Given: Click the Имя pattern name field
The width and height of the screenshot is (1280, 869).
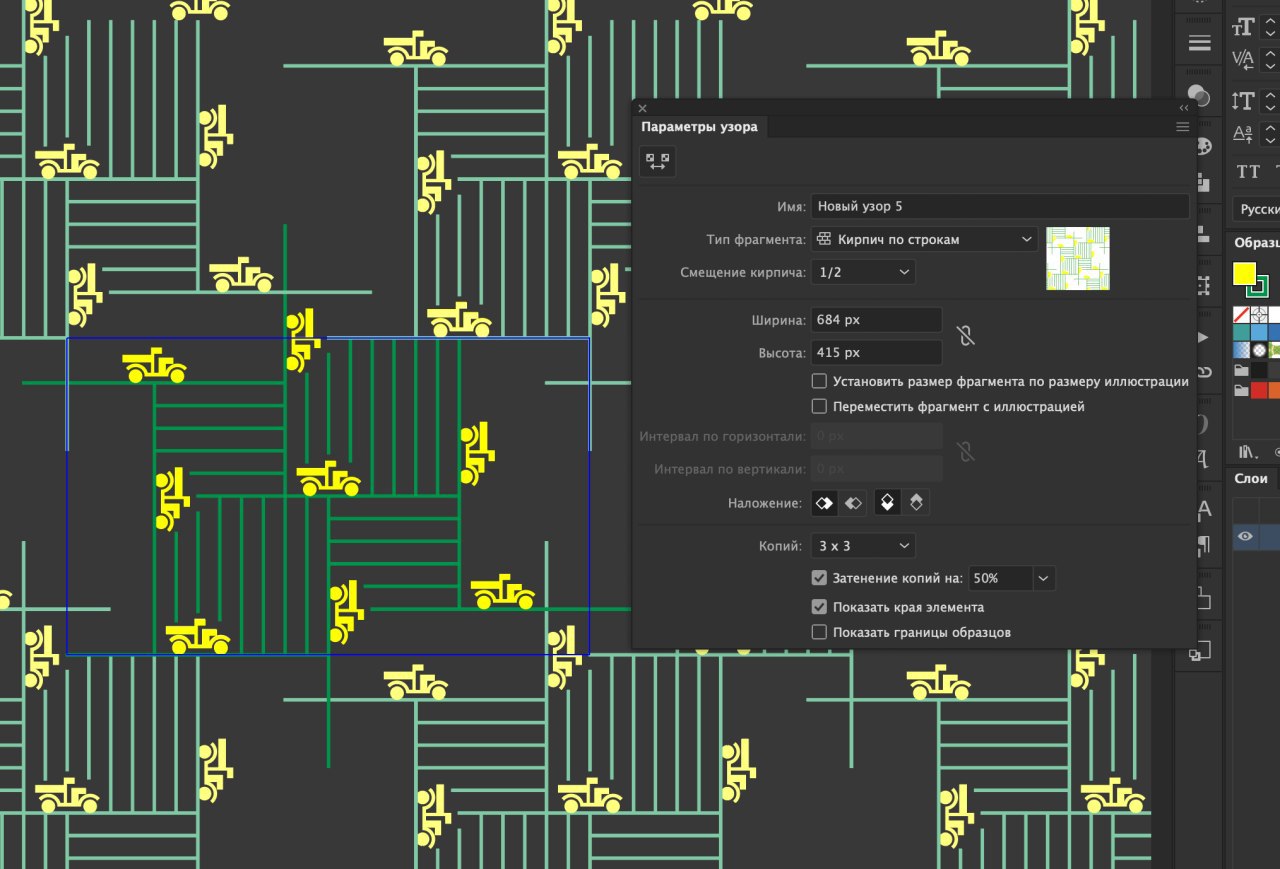Looking at the screenshot, I should coord(1000,207).
